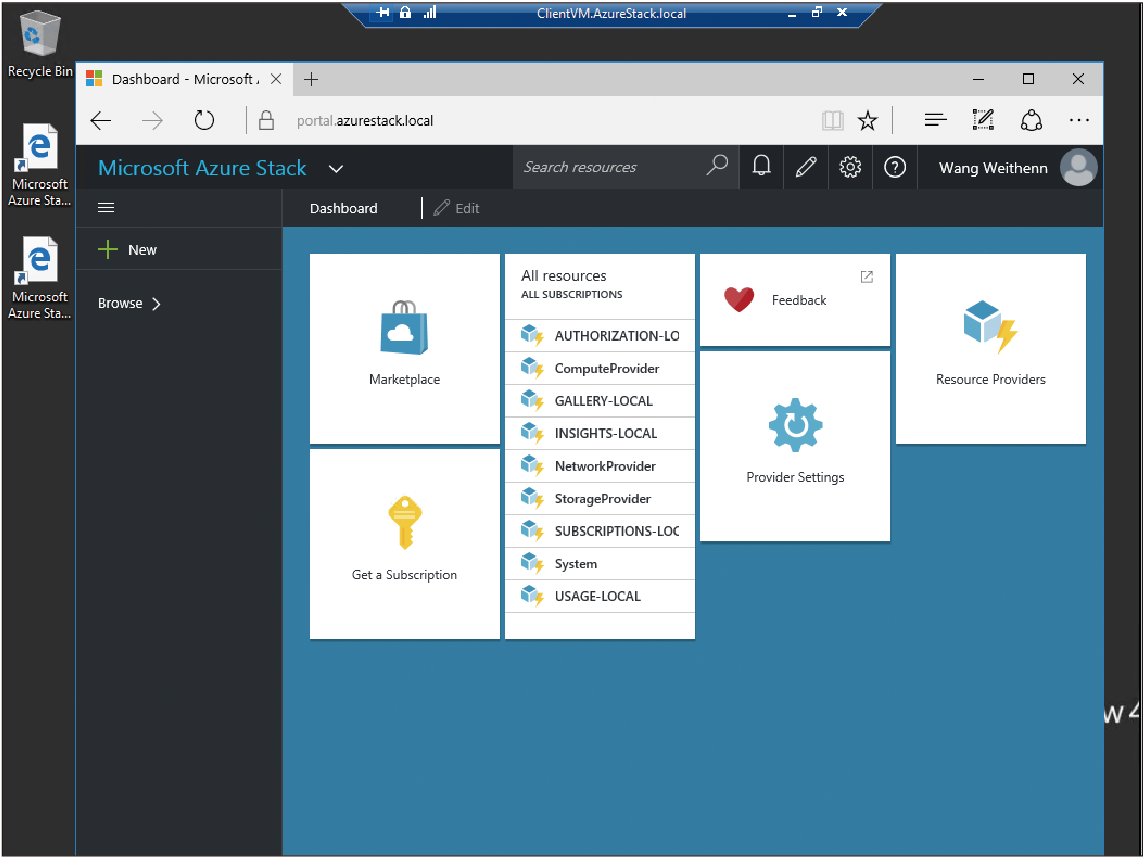Minimize the ClientVM remote session

coord(792,13)
